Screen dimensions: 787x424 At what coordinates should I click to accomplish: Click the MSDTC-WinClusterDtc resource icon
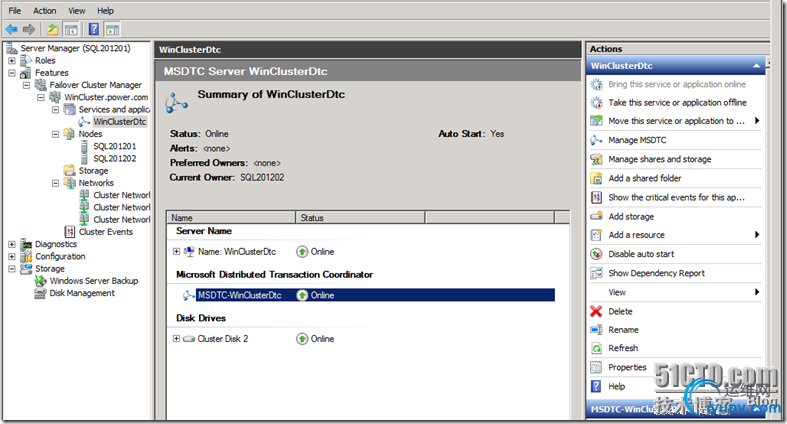[x=189, y=296]
